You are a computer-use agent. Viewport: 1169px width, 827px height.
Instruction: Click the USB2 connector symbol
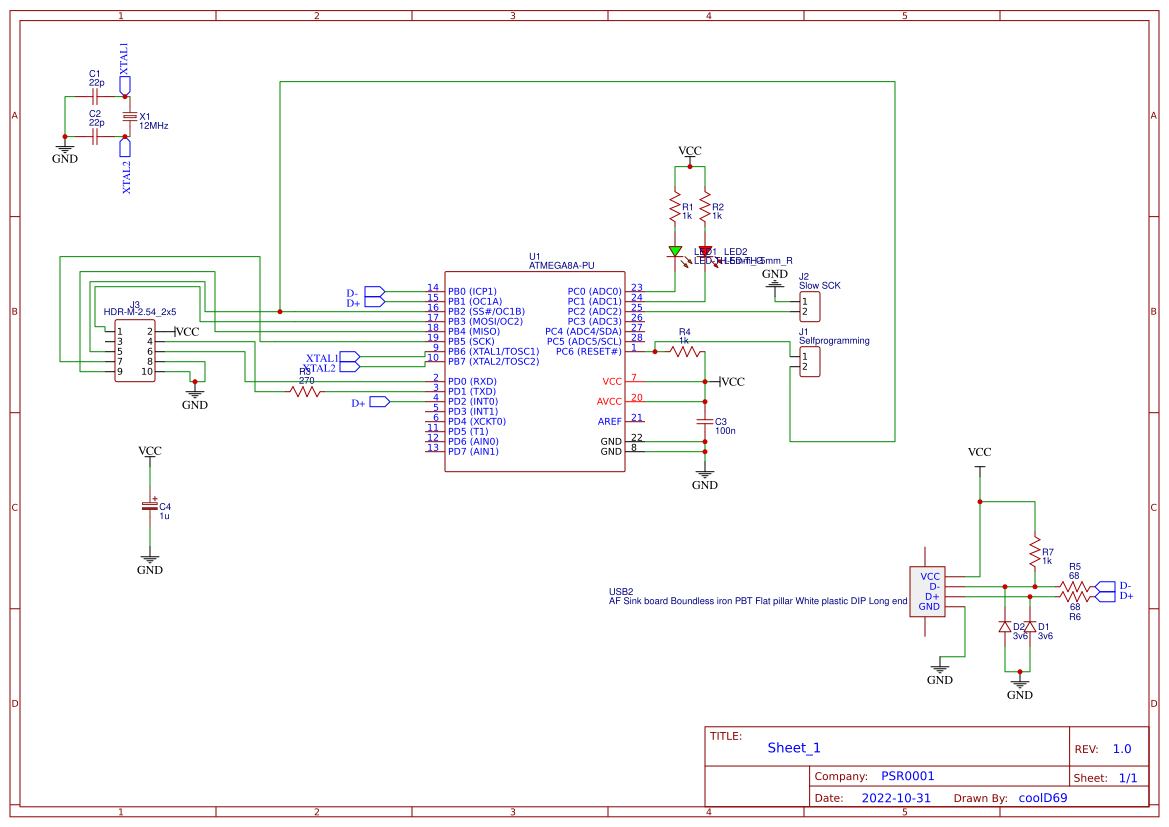point(927,592)
